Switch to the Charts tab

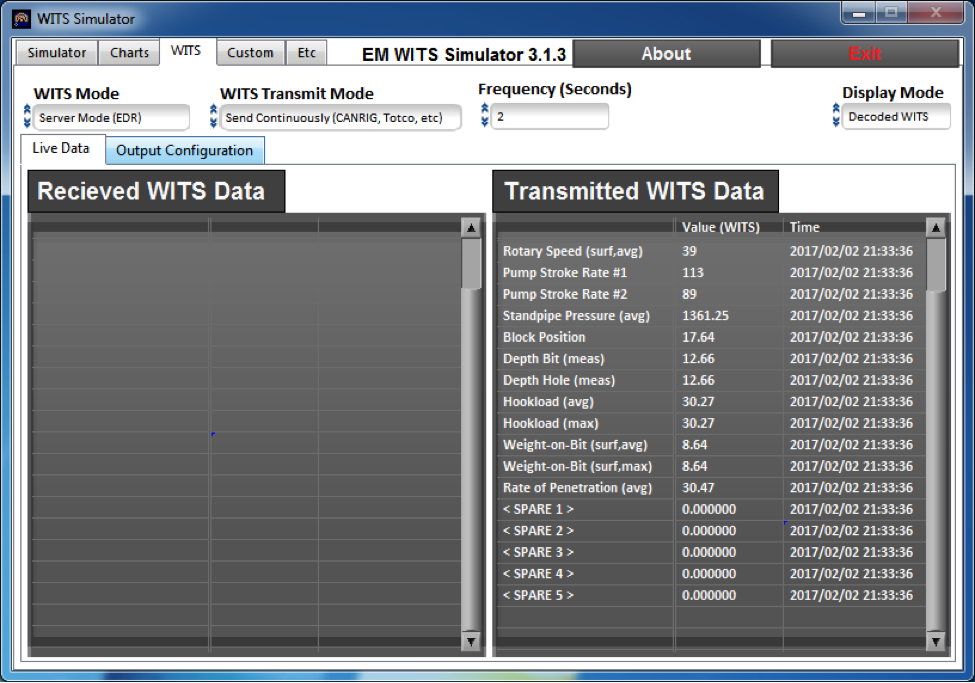click(x=129, y=53)
